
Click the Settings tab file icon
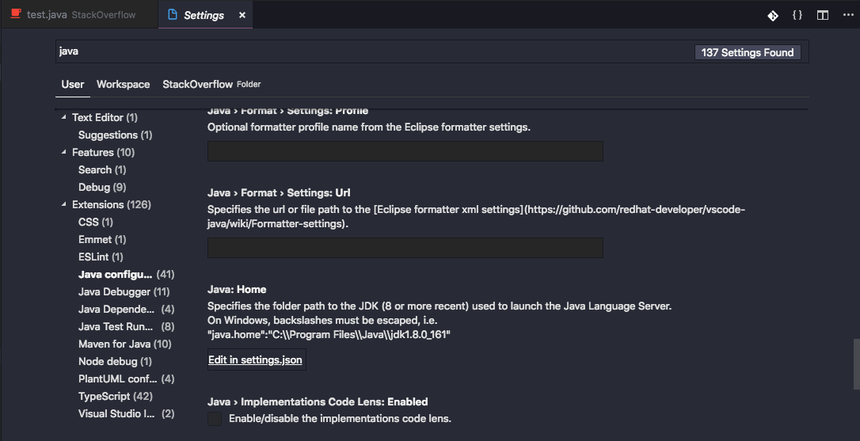coord(172,16)
